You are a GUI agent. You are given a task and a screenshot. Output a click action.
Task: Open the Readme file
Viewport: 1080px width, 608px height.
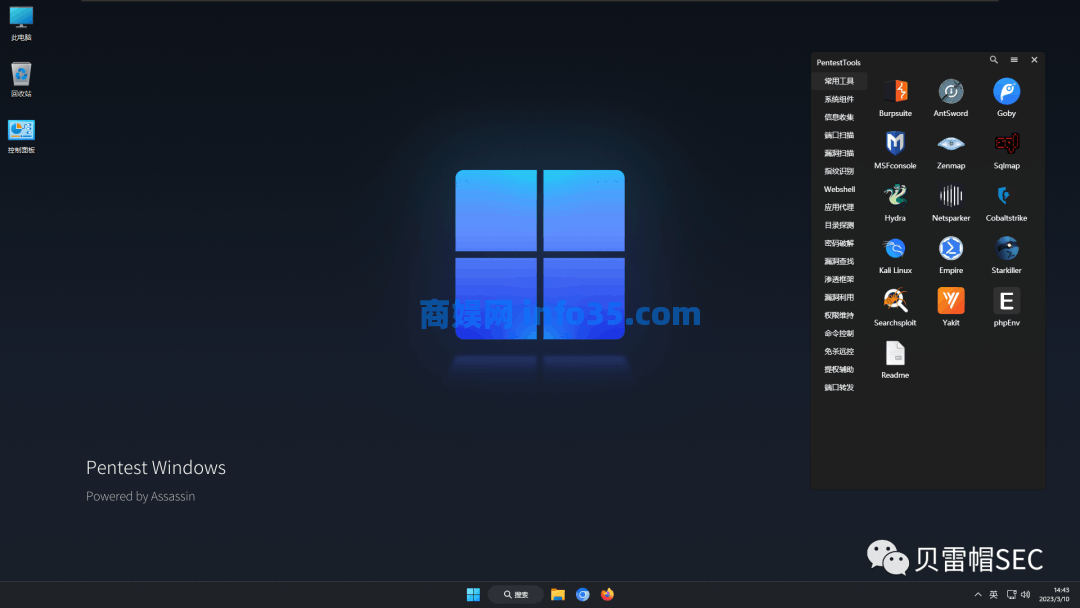click(x=895, y=355)
